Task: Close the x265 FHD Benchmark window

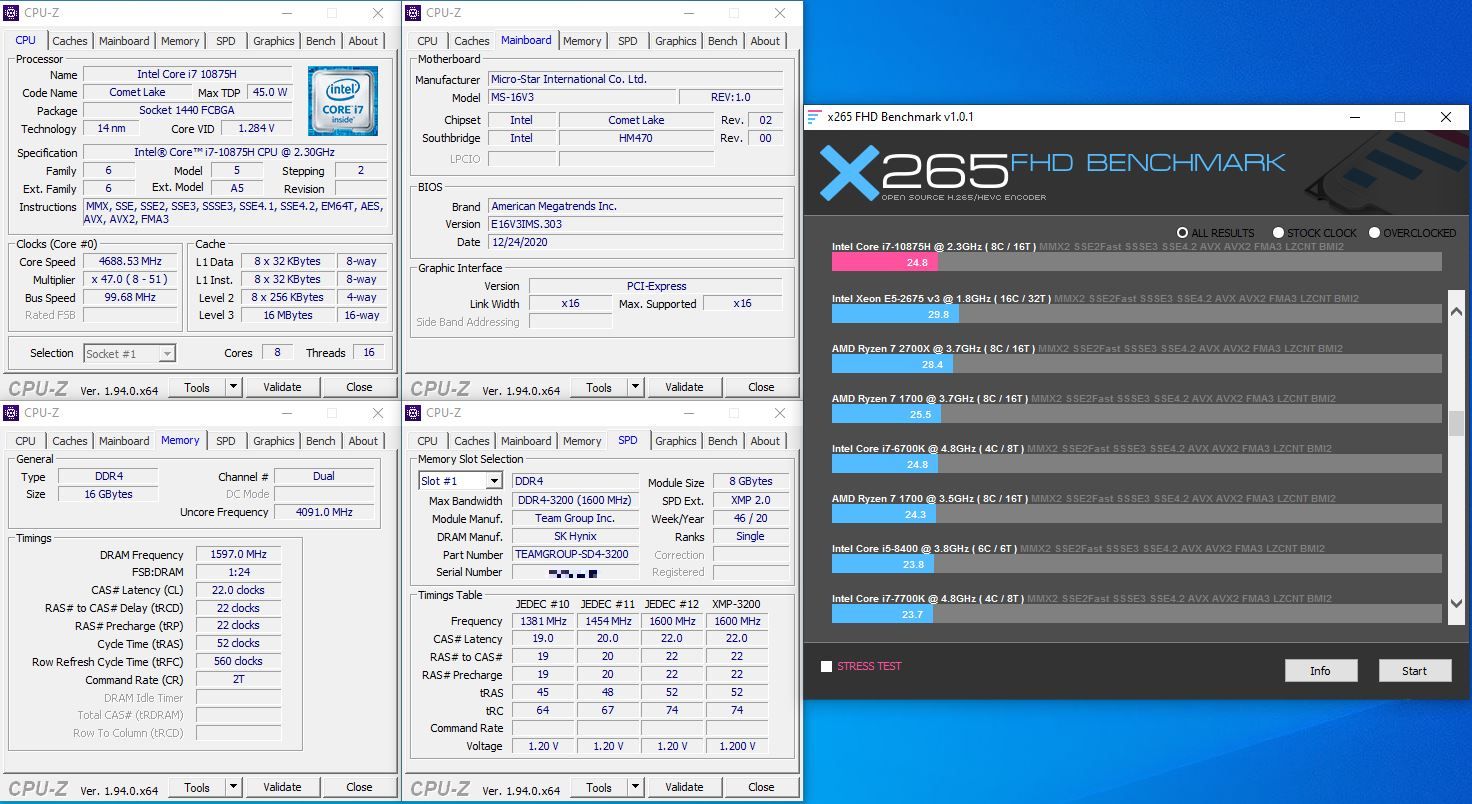Action: pyautogui.click(x=1445, y=117)
